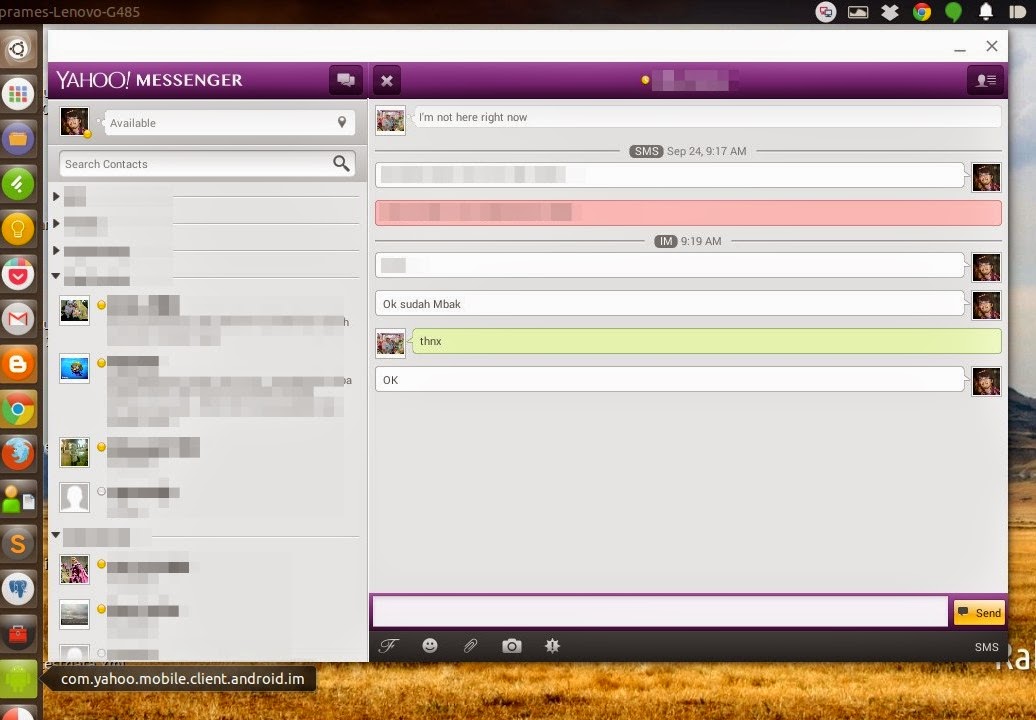Open Dropbox indicator in top panel
Viewport: 1036px width, 720px height.
[x=890, y=12]
